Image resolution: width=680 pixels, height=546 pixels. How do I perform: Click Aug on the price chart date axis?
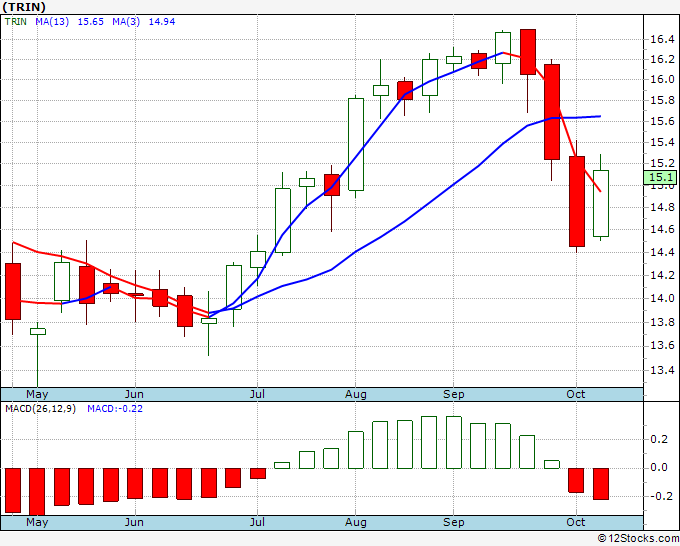(356, 395)
